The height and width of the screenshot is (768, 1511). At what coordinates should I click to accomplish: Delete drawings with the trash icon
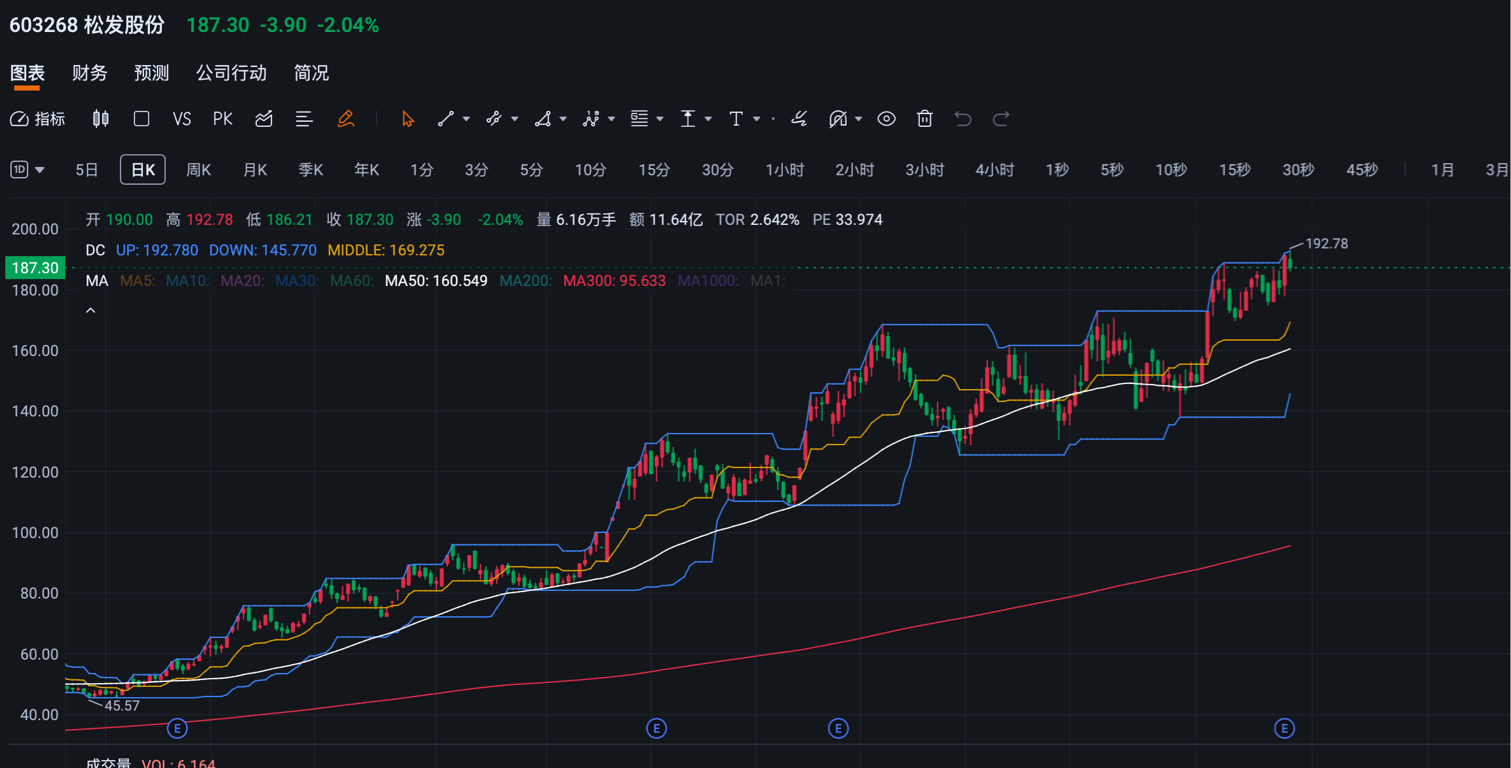(x=925, y=119)
